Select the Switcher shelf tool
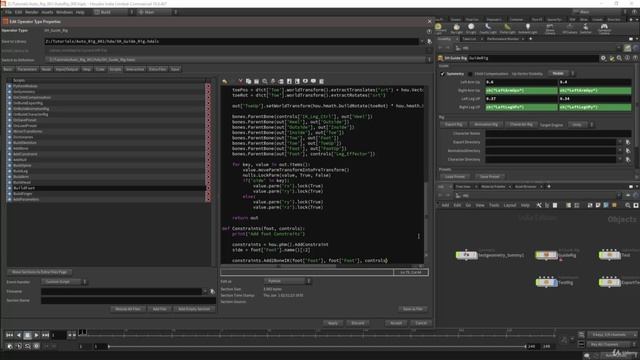The image size is (640, 360). coord(586,29)
